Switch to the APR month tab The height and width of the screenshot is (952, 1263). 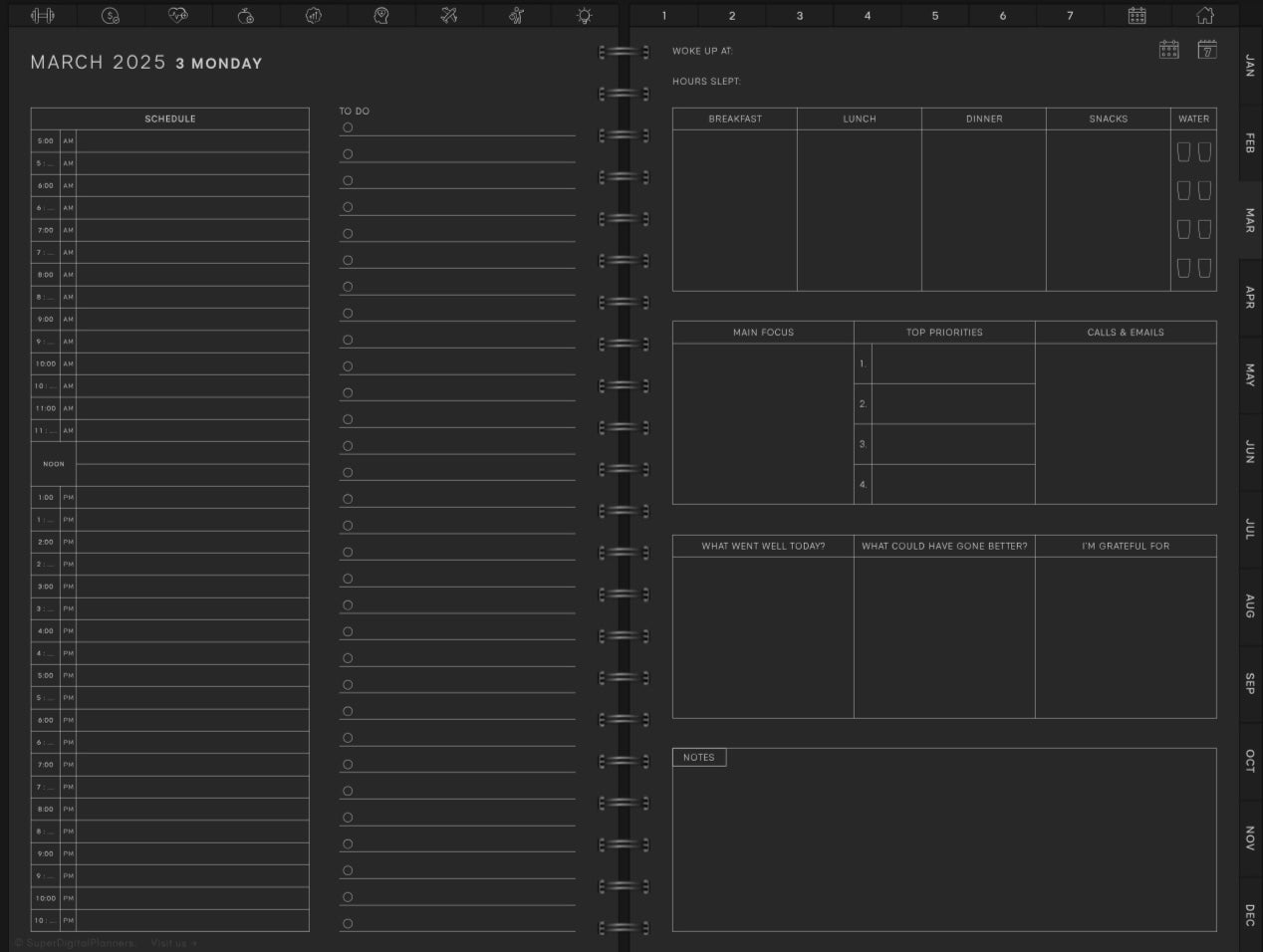click(1250, 298)
